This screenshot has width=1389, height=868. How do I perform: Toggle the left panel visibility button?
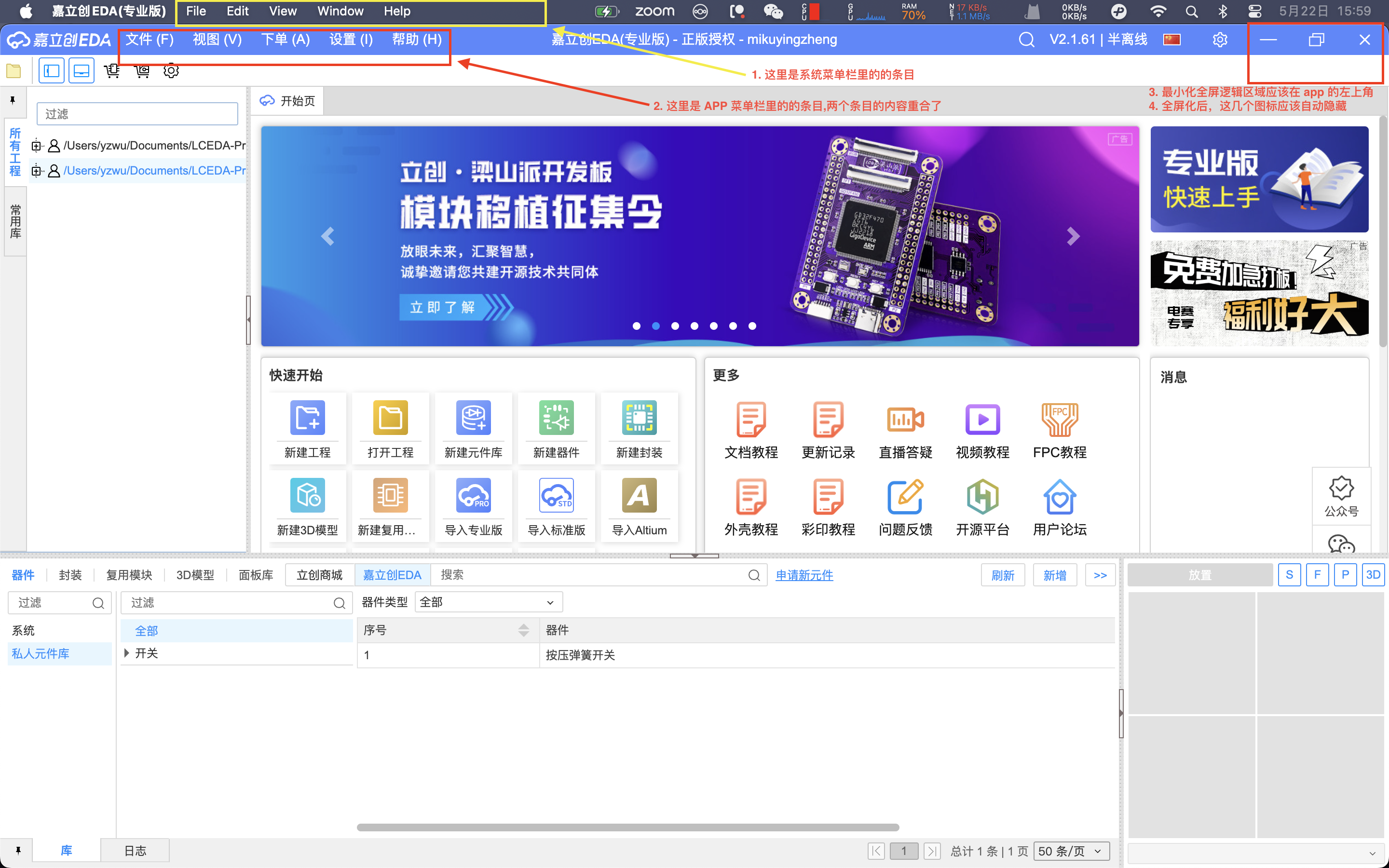tap(52, 70)
